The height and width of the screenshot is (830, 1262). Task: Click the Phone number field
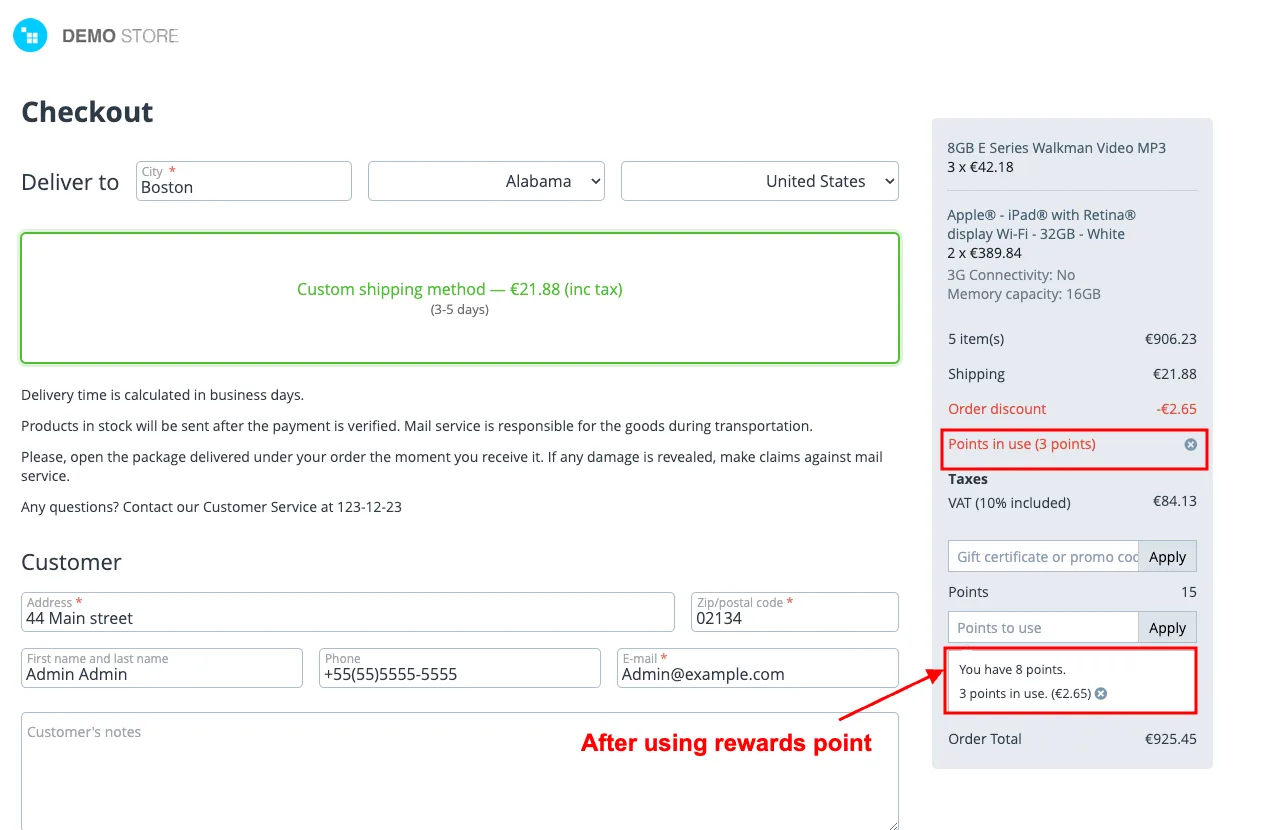[x=460, y=668]
